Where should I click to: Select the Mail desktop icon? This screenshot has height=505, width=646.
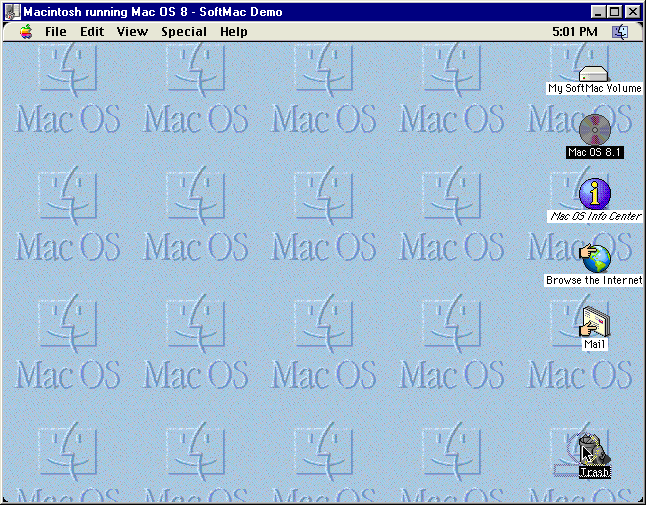595,322
